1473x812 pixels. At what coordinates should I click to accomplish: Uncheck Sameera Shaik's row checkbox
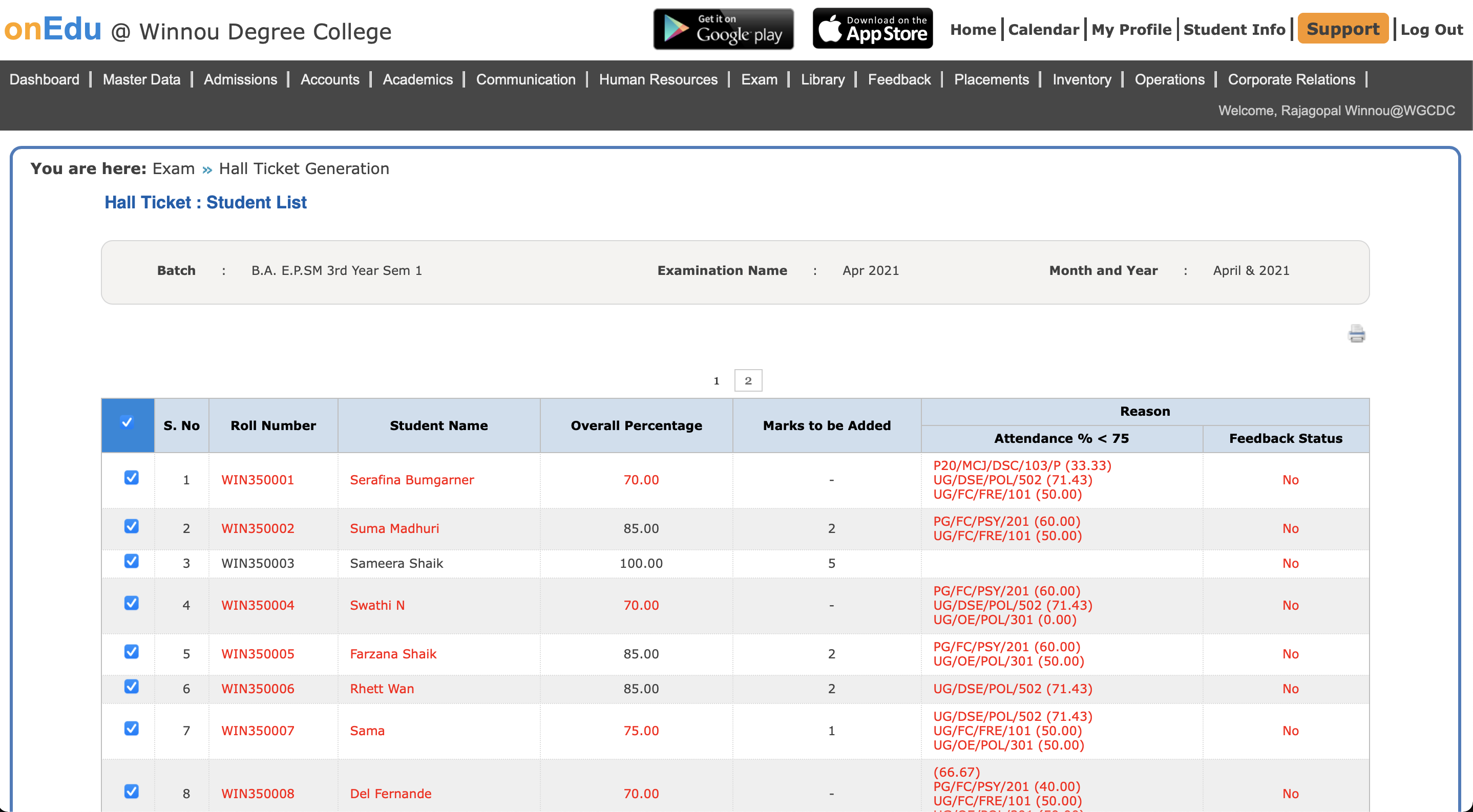click(x=132, y=561)
